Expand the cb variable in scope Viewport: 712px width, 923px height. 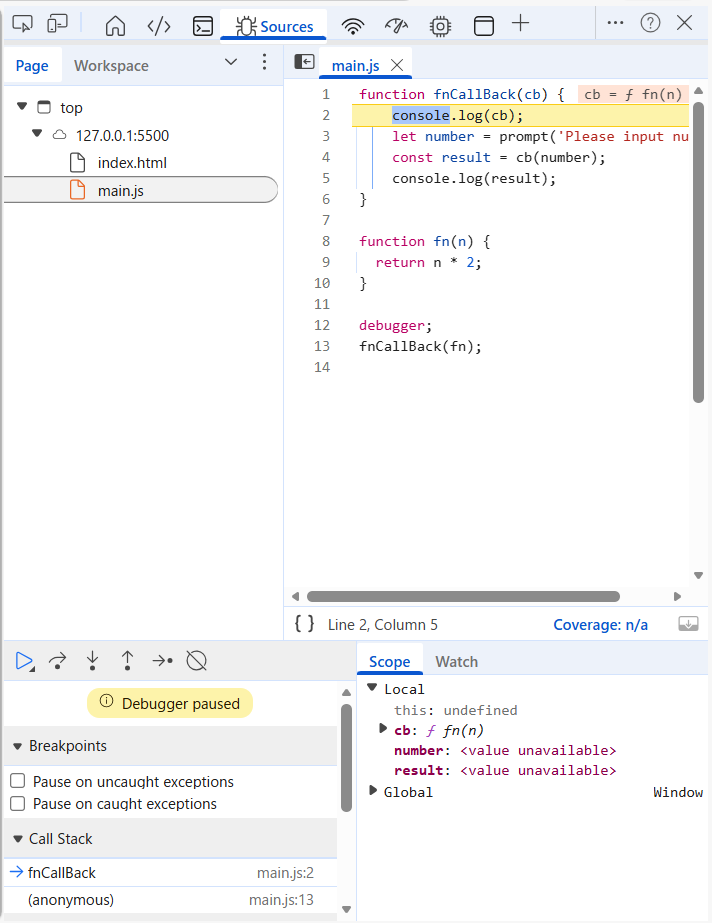pyautogui.click(x=383, y=729)
